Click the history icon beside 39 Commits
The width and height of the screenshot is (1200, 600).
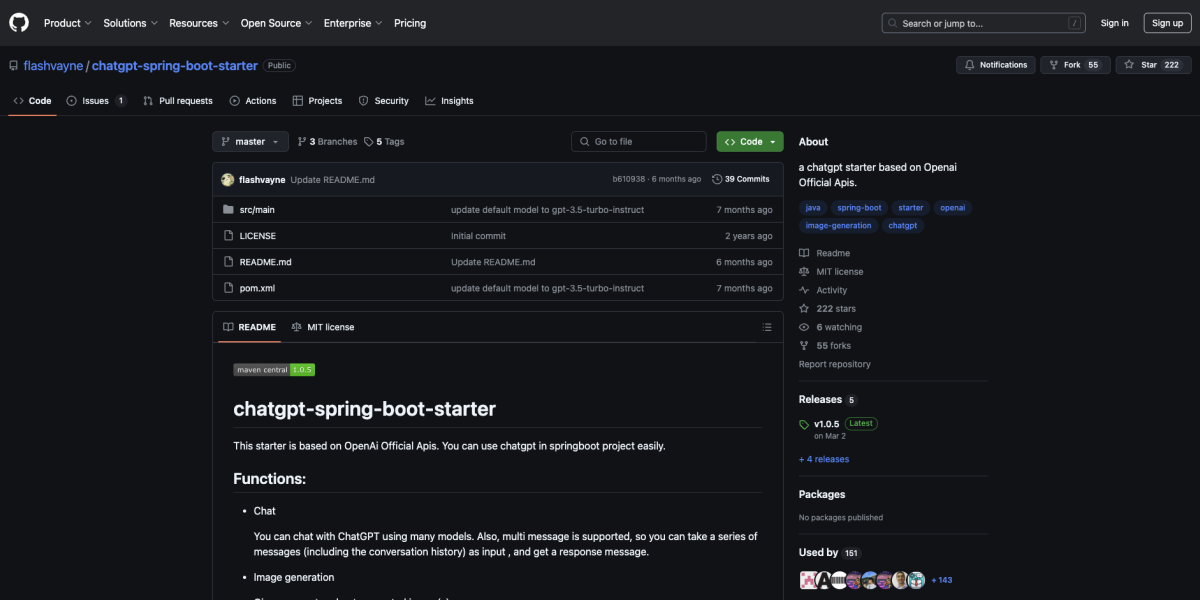click(719, 178)
